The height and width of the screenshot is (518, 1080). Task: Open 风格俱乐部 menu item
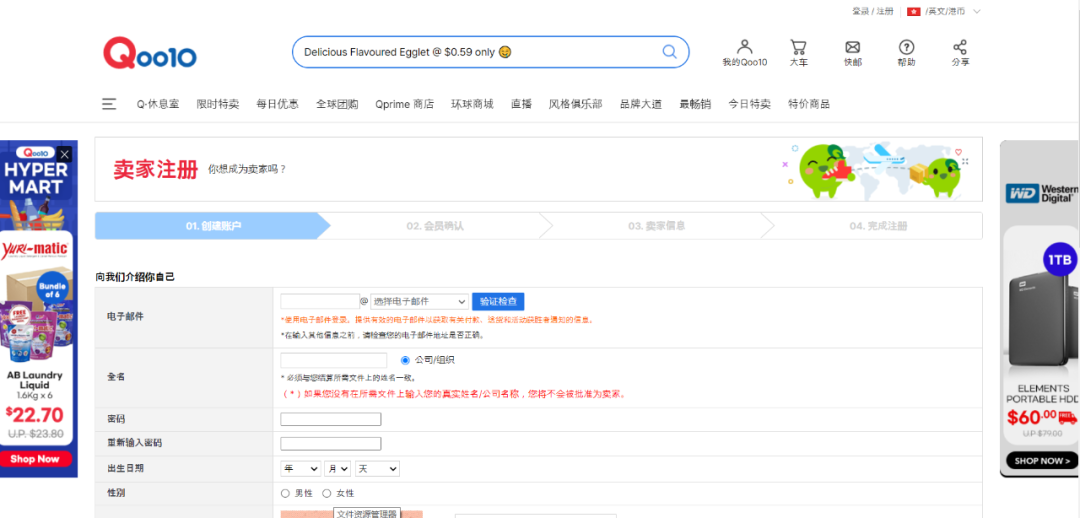[x=576, y=104]
